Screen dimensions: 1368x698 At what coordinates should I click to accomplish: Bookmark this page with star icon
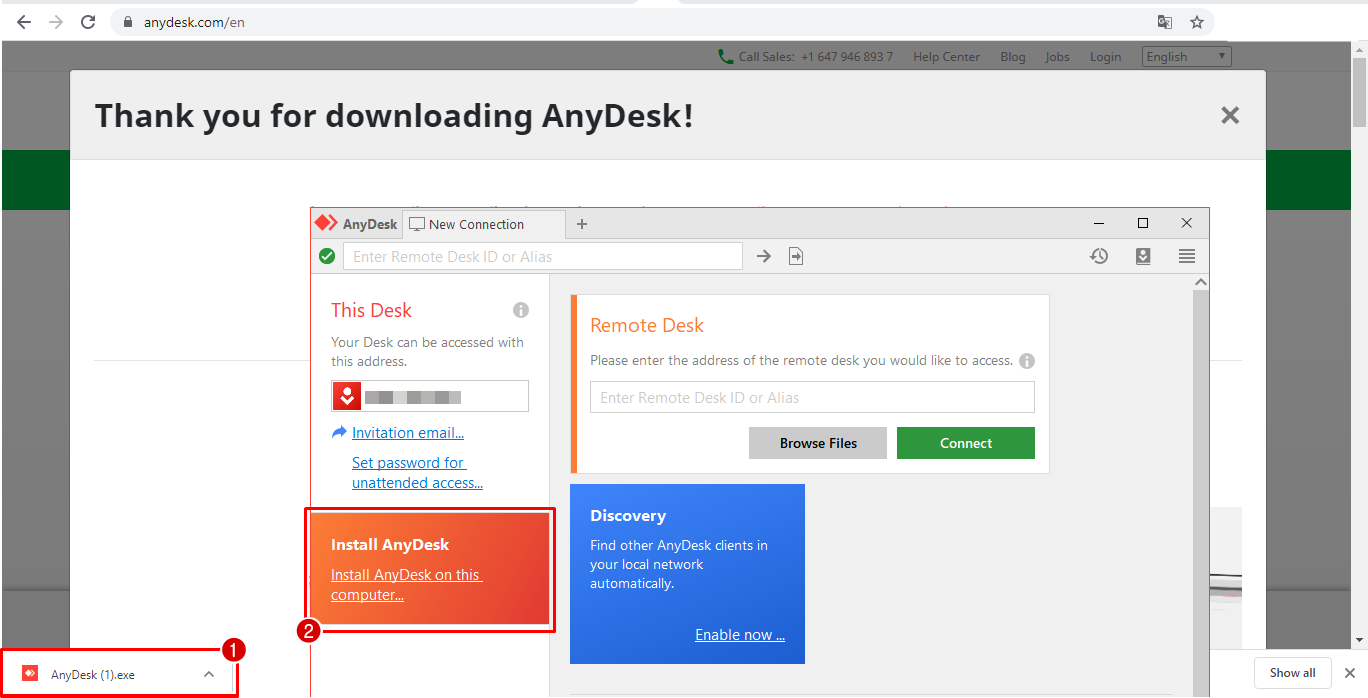(x=1197, y=22)
